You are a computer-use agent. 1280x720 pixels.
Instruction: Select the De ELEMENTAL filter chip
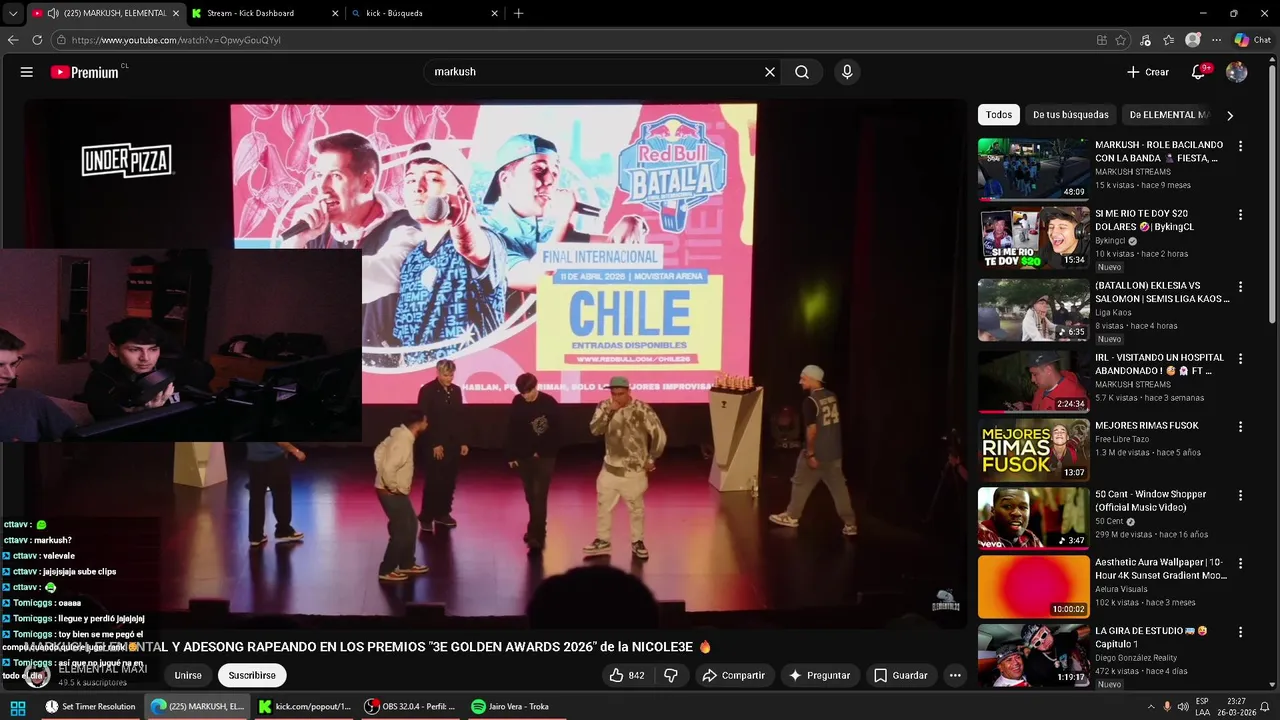1168,115
